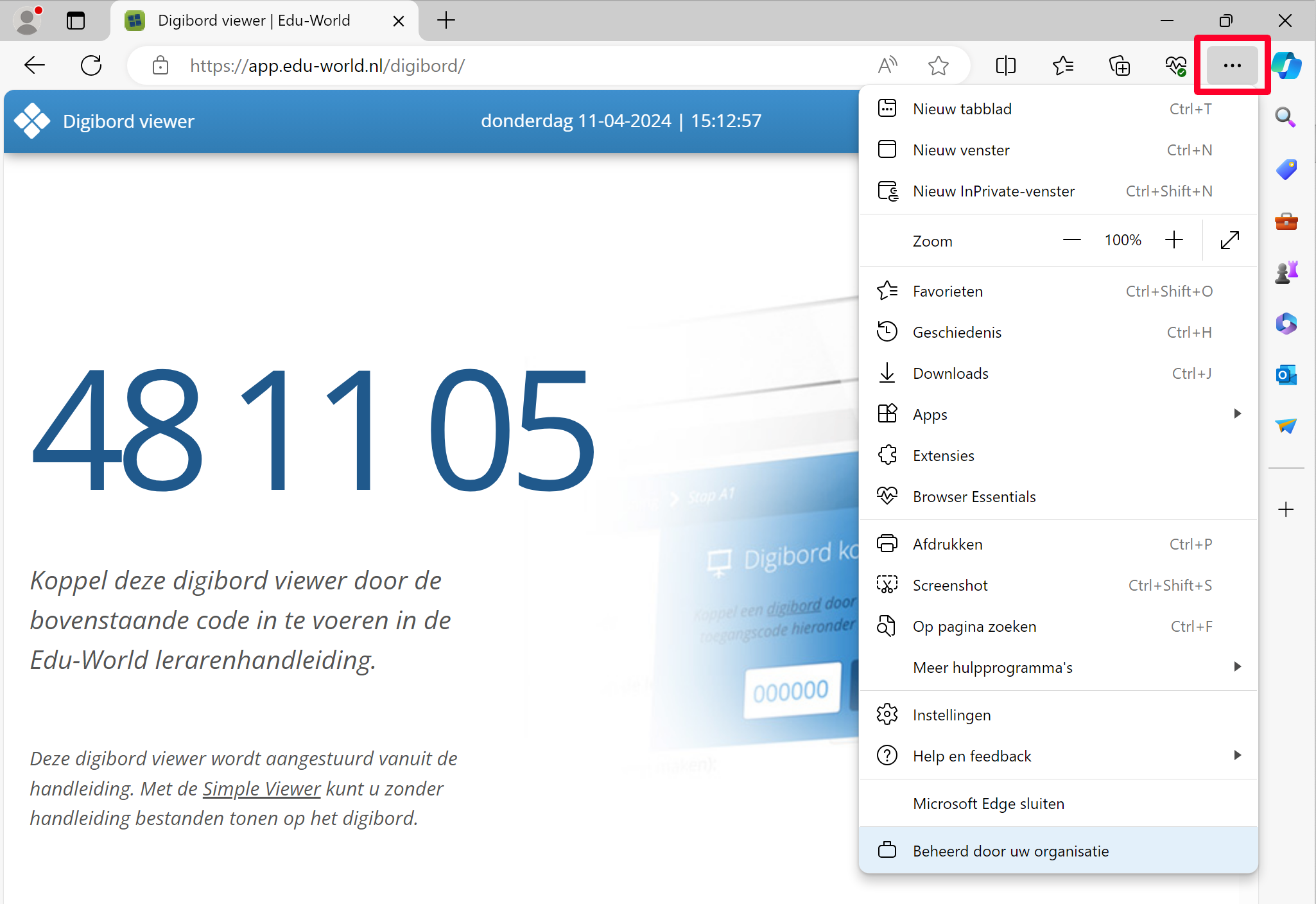Open Outlook from the sidebar
This screenshot has height=904, width=1316.
[x=1286, y=375]
